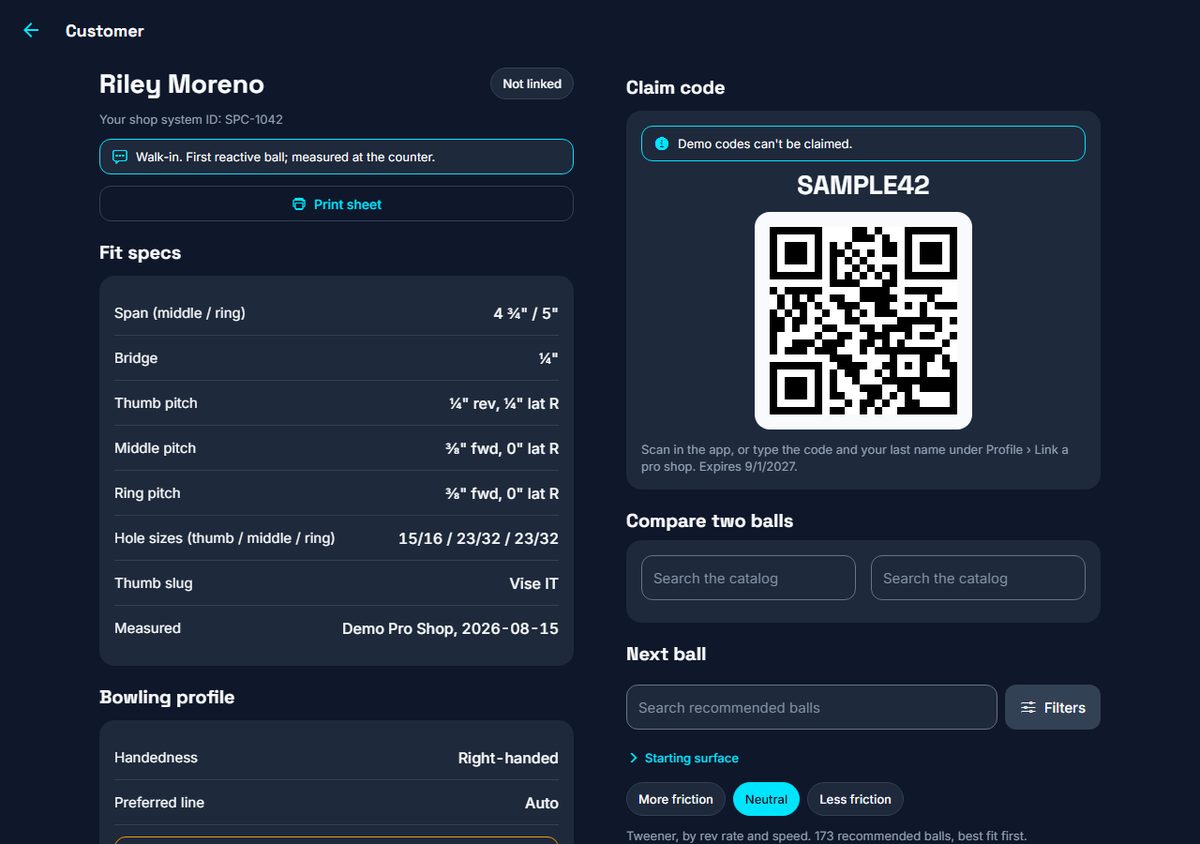1200x844 pixels.
Task: Click the Compare two balls heading
Action: click(x=709, y=521)
